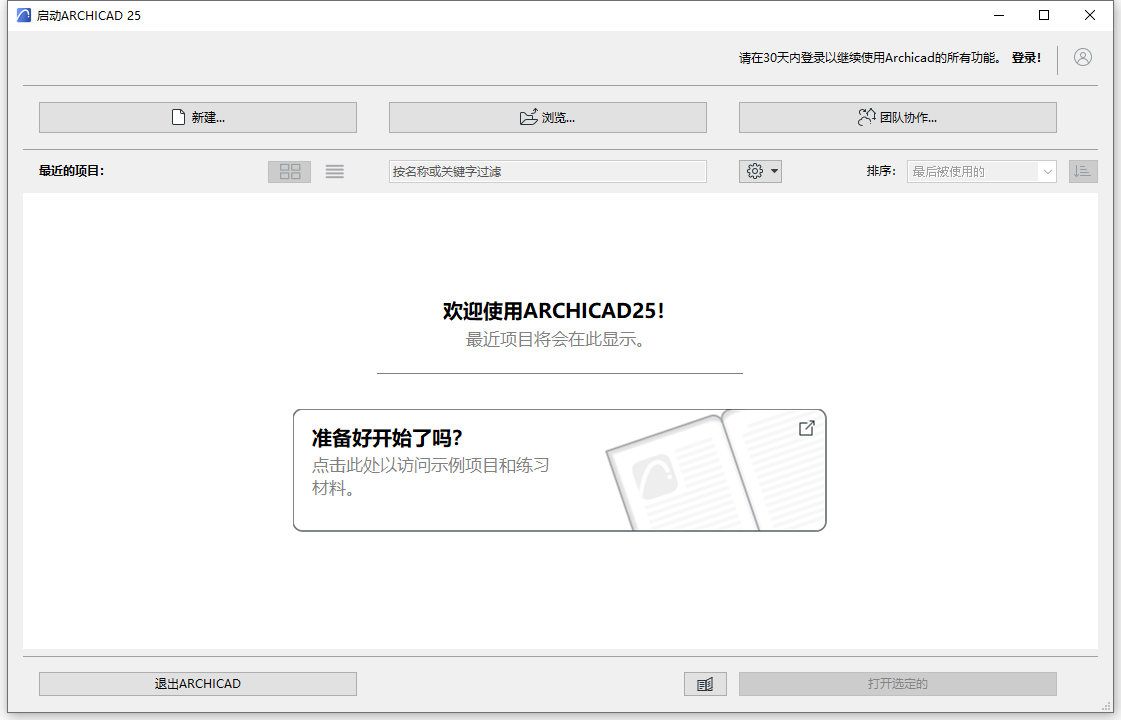Screen dimensions: 1121x720
Task: Click the book icon button at bottom
Action: [x=705, y=684]
